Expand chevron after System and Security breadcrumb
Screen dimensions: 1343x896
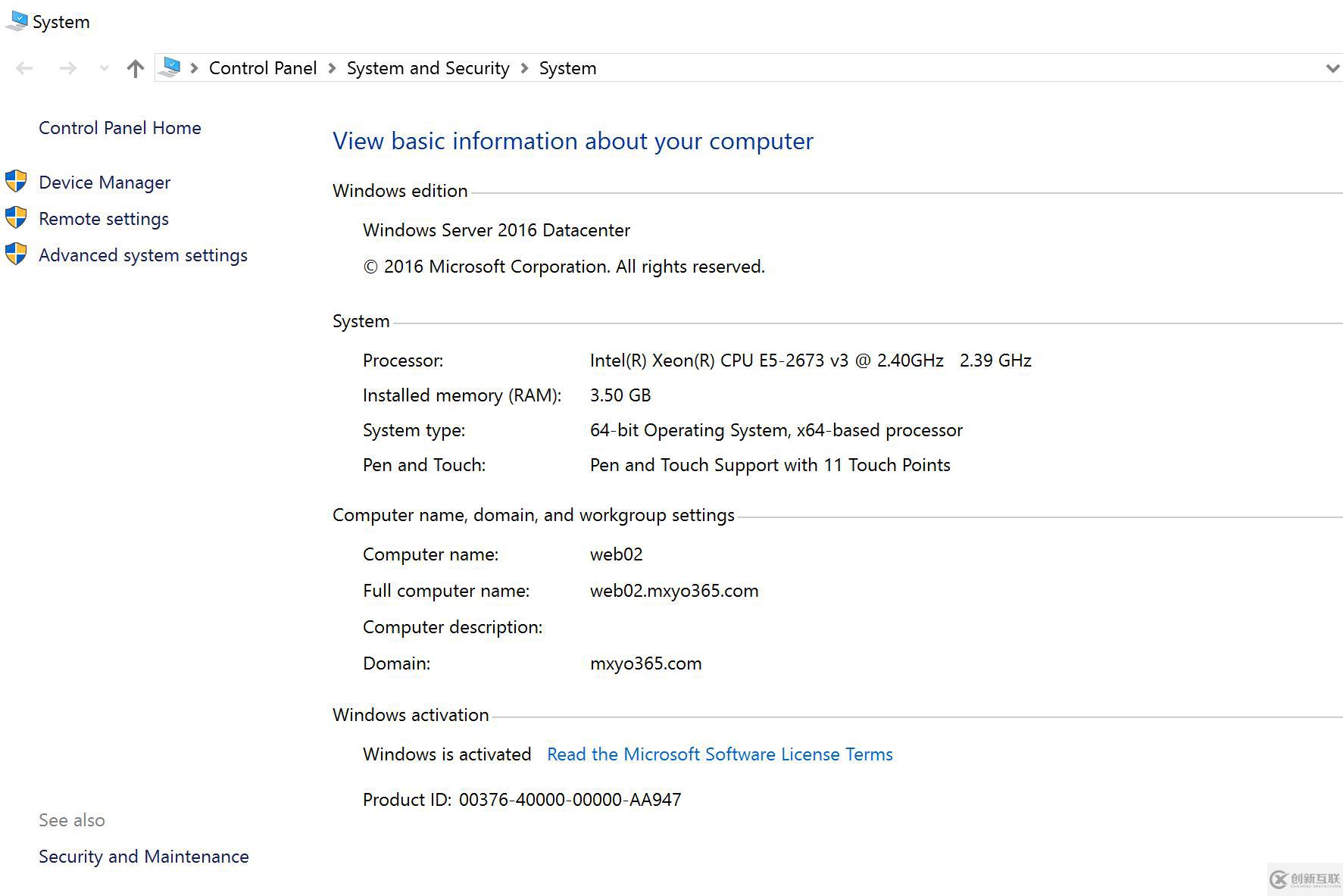point(524,68)
